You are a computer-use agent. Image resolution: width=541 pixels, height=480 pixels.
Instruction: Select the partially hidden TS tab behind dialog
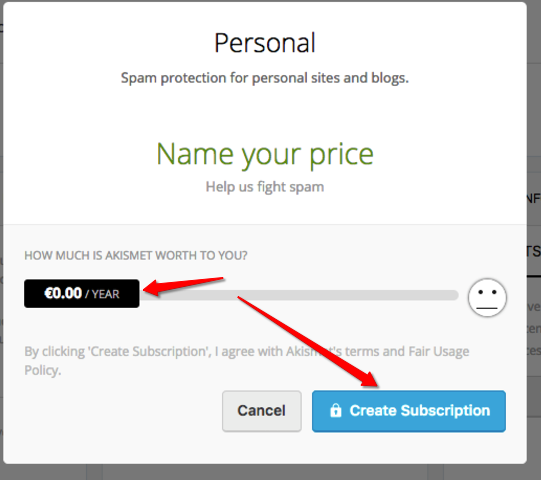534,252
